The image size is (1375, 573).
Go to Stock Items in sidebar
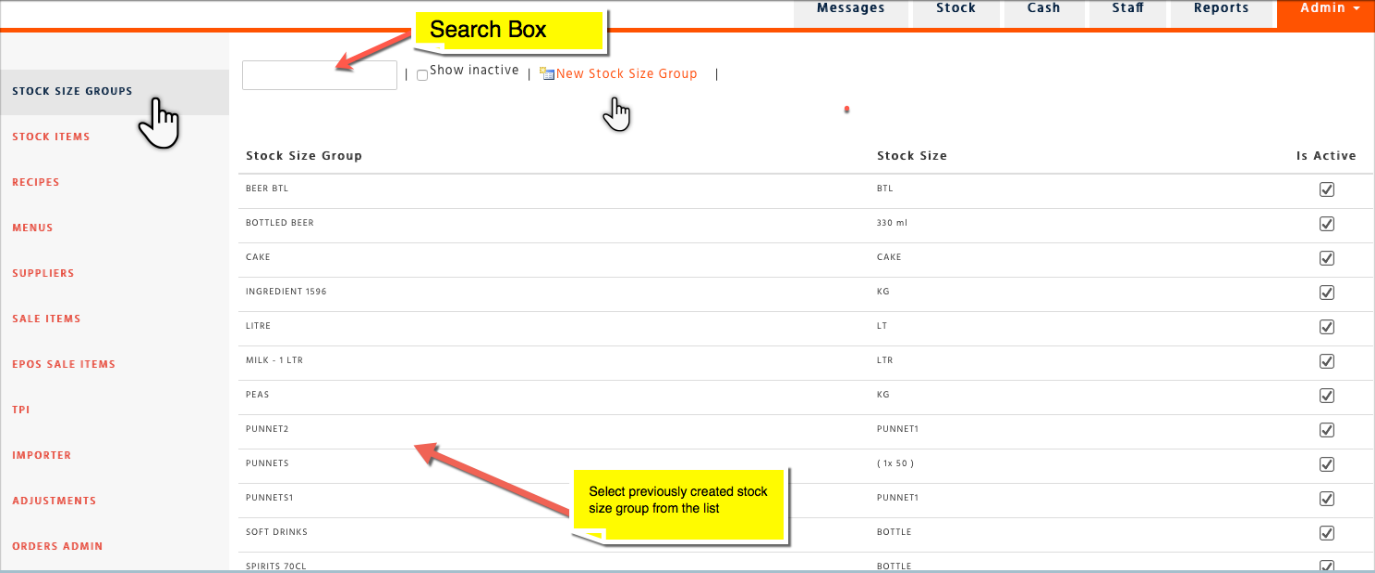pos(51,137)
